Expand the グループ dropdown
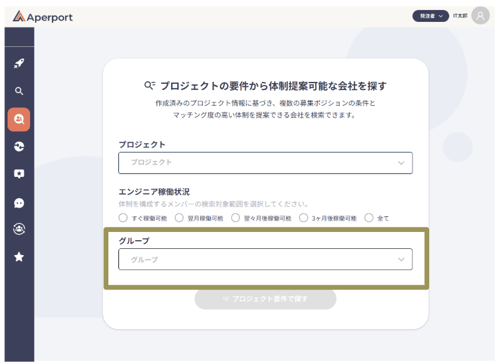500x362 pixels. 265,259
